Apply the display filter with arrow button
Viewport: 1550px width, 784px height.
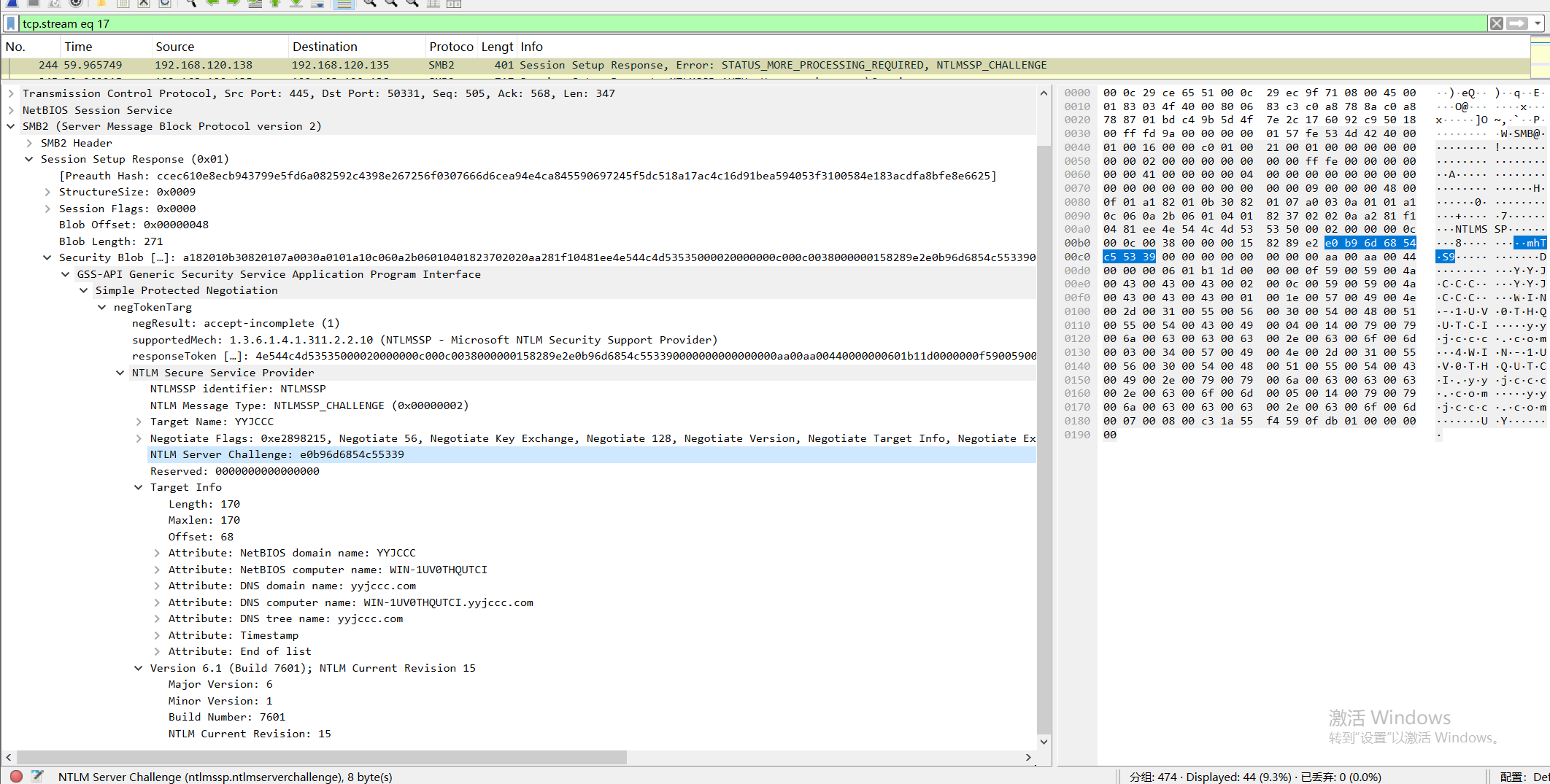(1517, 23)
